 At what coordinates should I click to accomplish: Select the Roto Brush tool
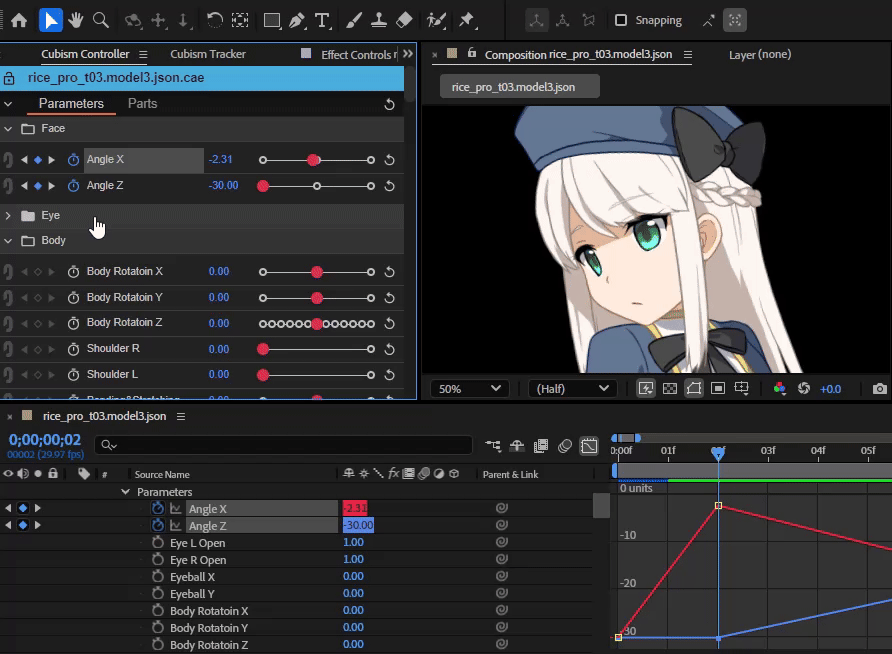click(436, 20)
